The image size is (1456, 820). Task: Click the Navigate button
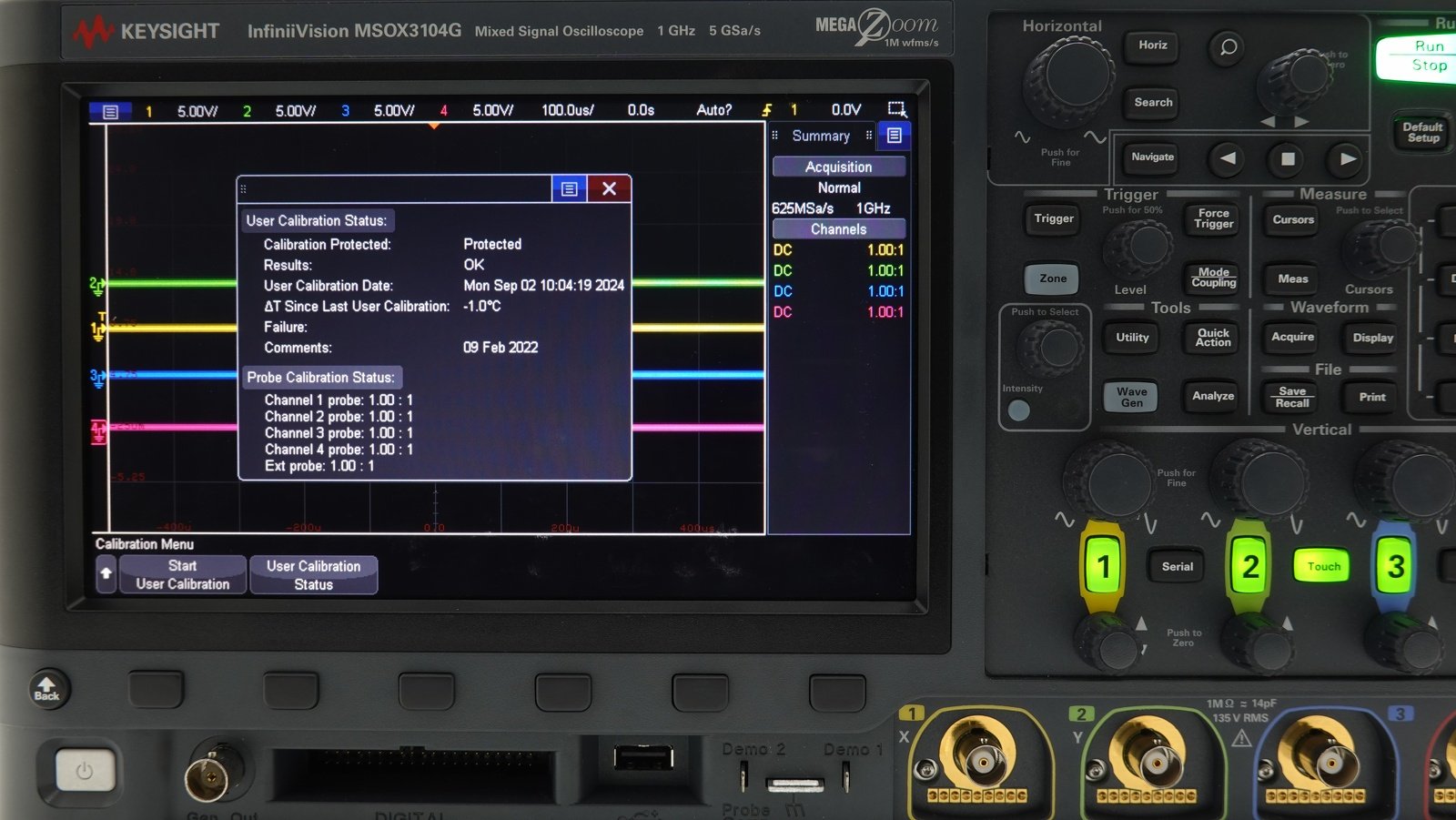[1152, 157]
